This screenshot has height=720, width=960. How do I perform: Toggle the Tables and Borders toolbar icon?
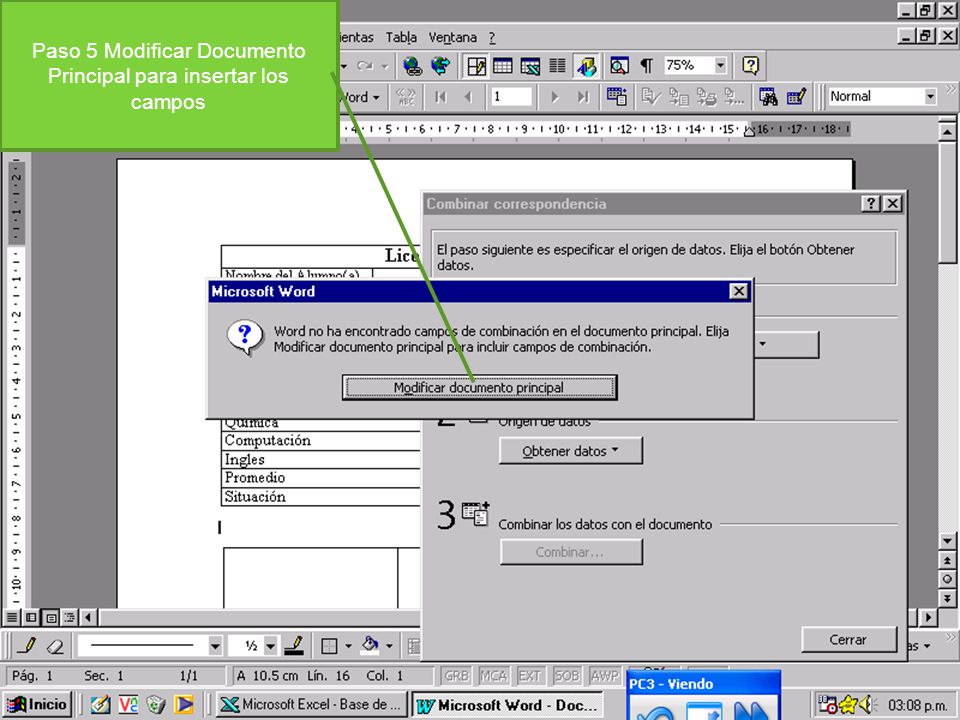click(x=476, y=66)
